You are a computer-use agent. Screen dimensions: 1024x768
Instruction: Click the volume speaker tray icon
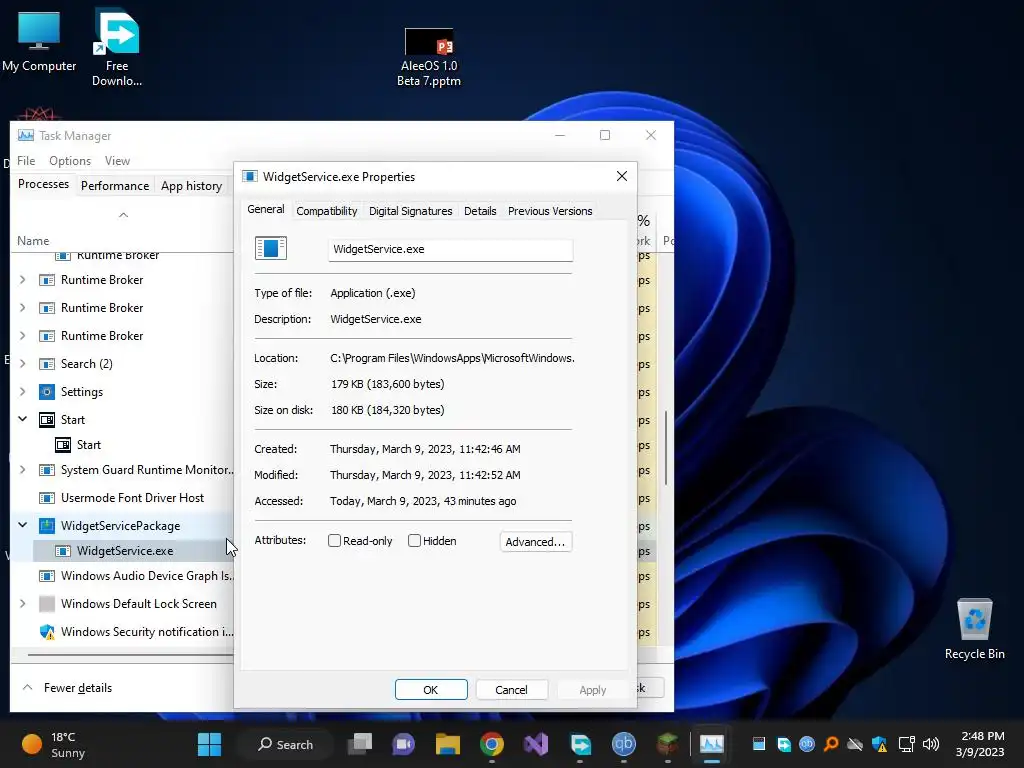(931, 744)
